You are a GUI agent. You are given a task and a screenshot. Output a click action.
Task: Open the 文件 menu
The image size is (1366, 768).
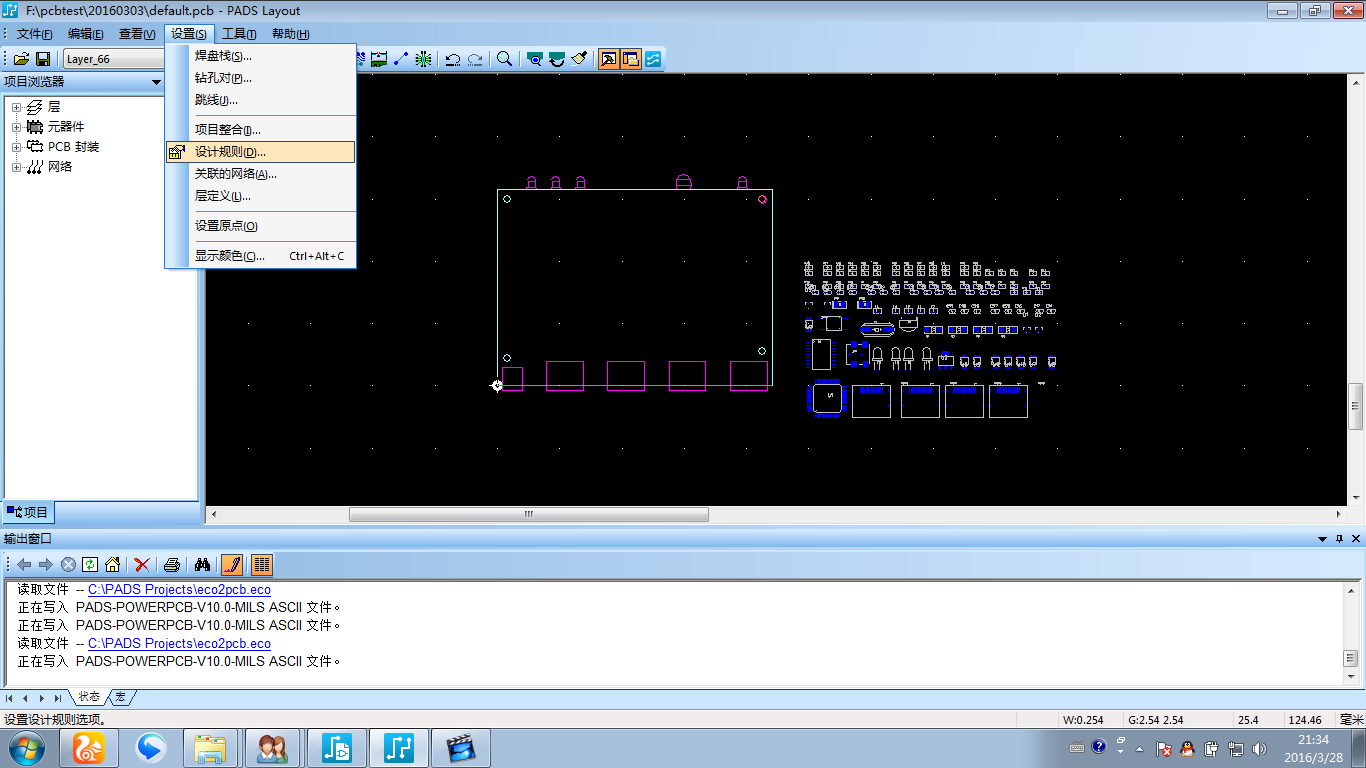(x=34, y=34)
